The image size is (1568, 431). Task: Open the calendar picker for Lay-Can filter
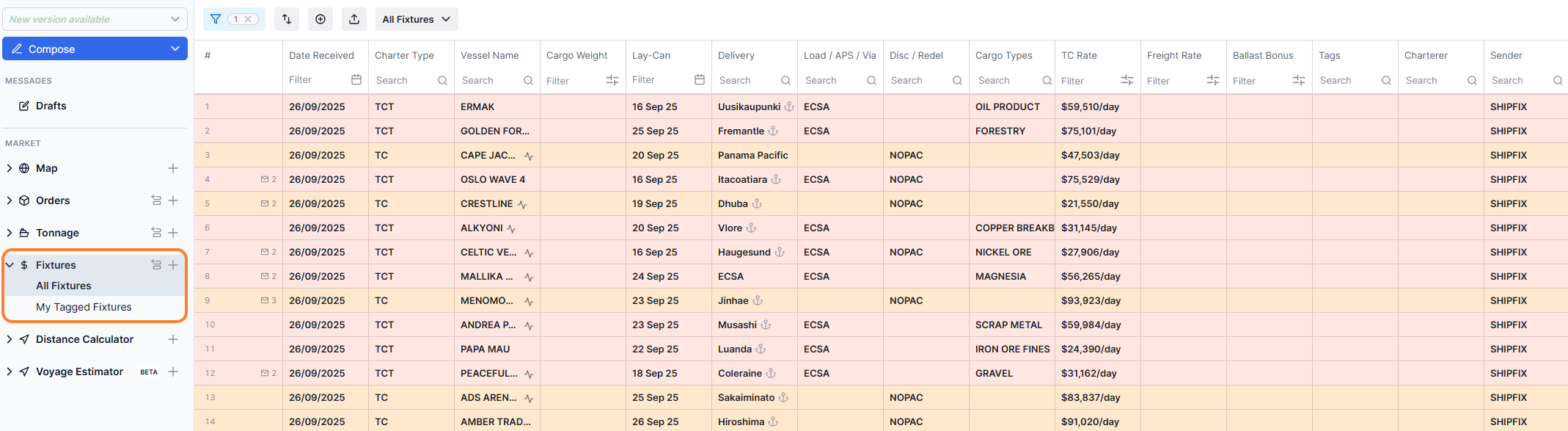coord(700,80)
